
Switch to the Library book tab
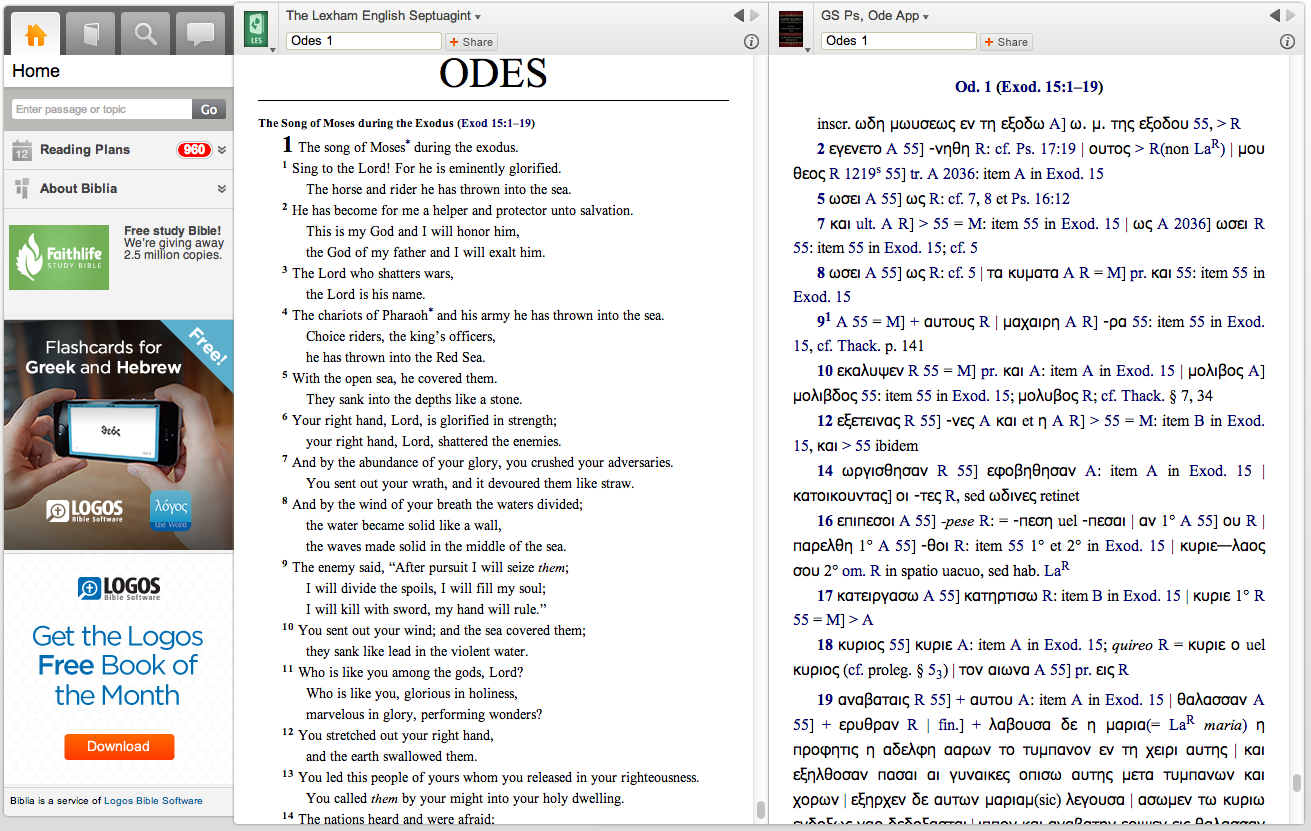tap(91, 35)
